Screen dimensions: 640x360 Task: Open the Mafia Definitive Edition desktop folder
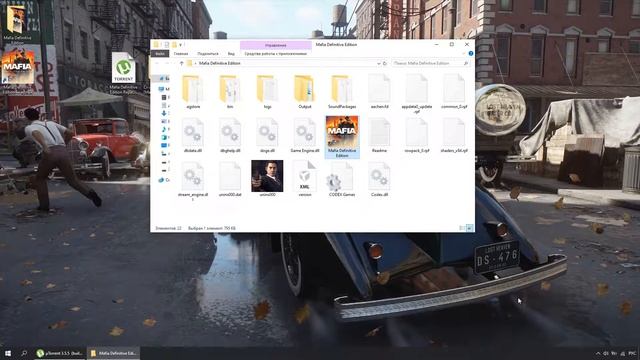pos(17,24)
